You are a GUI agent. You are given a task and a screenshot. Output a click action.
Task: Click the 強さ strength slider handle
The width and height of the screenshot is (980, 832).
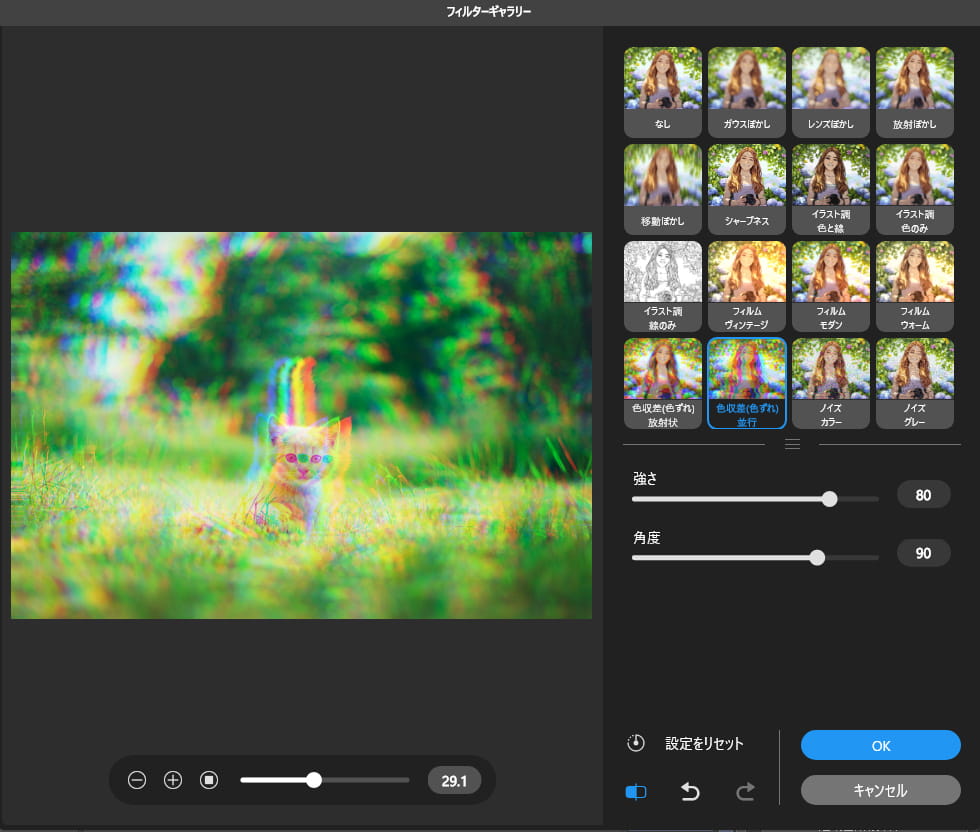829,499
